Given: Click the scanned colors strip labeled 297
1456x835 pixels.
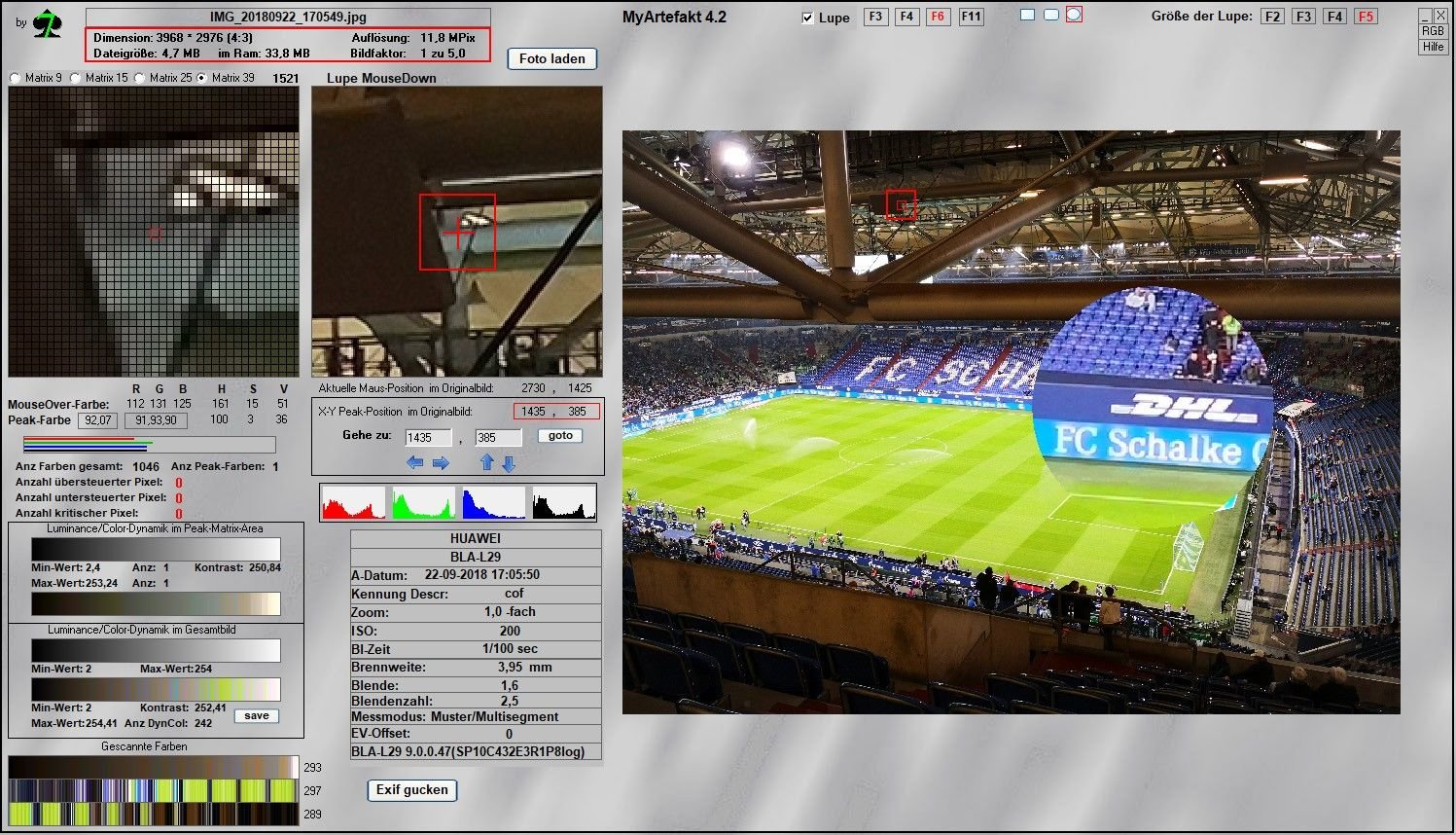Looking at the screenshot, I should tap(154, 790).
